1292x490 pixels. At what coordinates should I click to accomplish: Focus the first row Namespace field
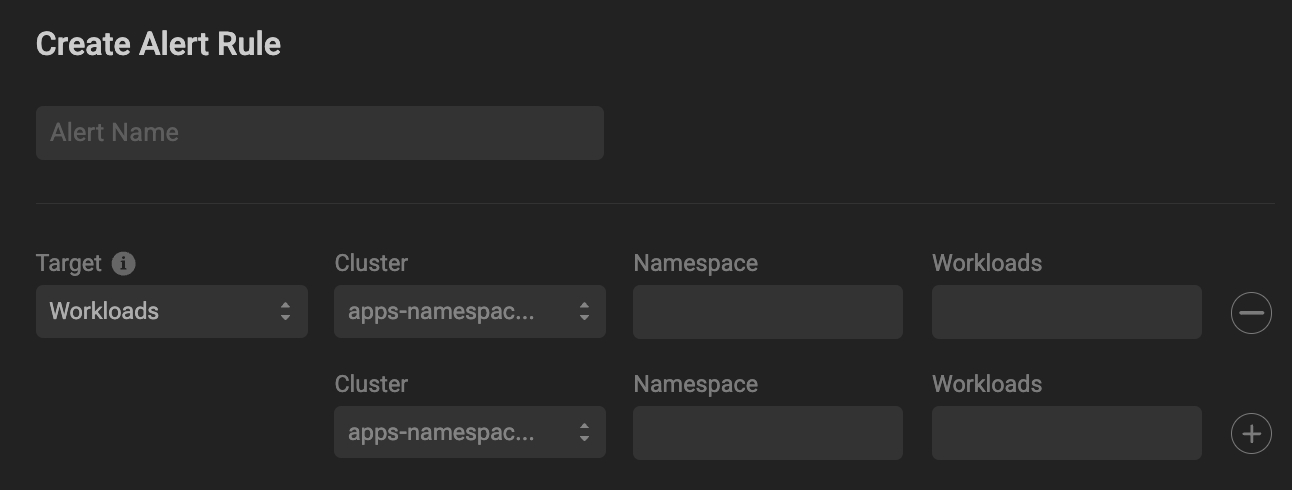[x=767, y=311]
